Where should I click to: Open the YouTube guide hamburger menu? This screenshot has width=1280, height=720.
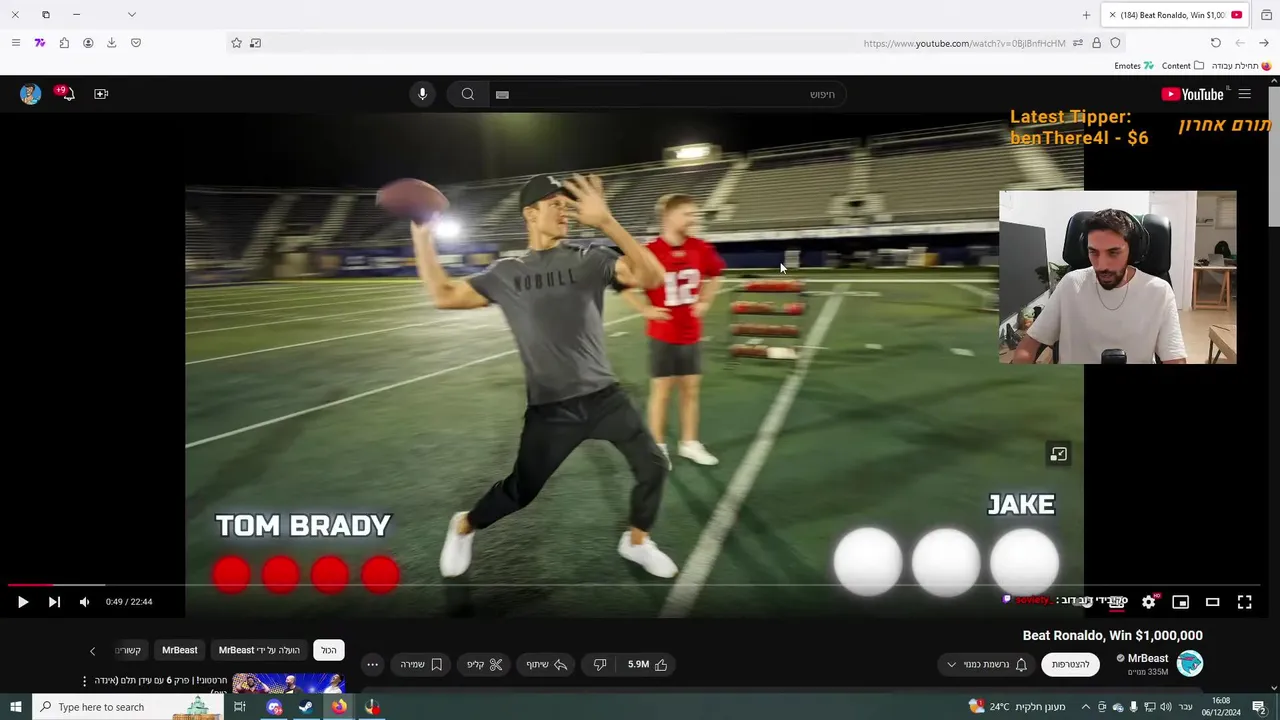click(x=1245, y=94)
